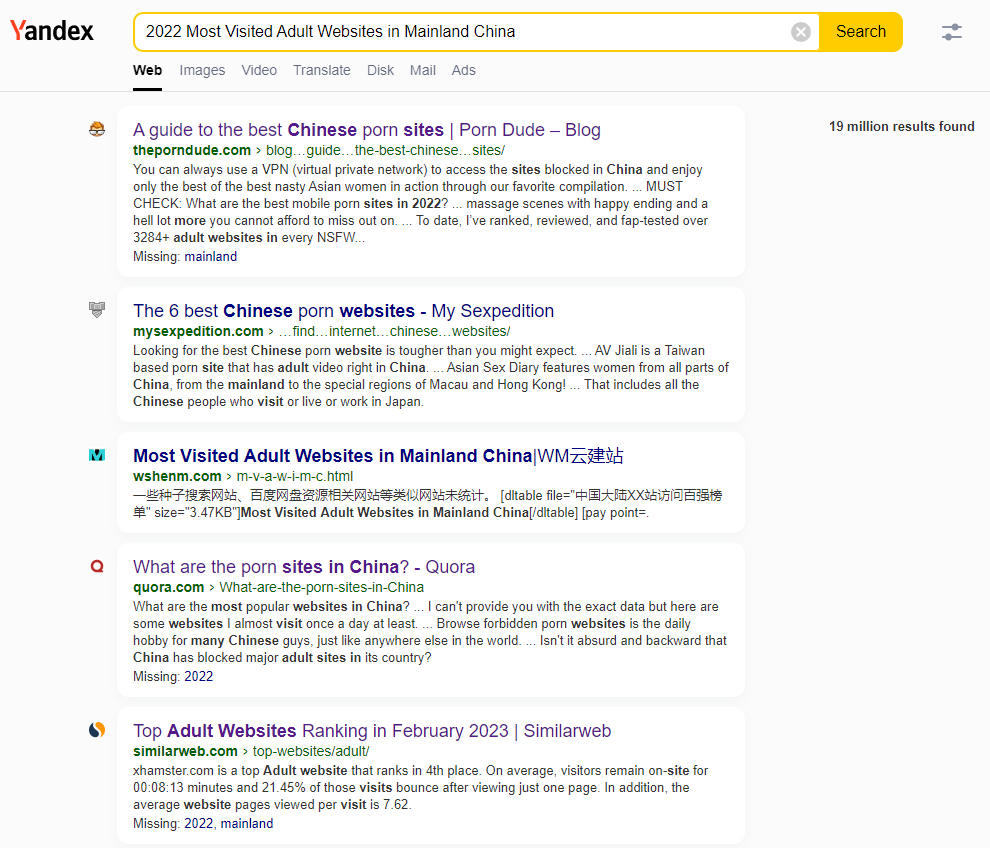Click the Similarweb result favicon
The image size is (990, 848).
click(97, 730)
